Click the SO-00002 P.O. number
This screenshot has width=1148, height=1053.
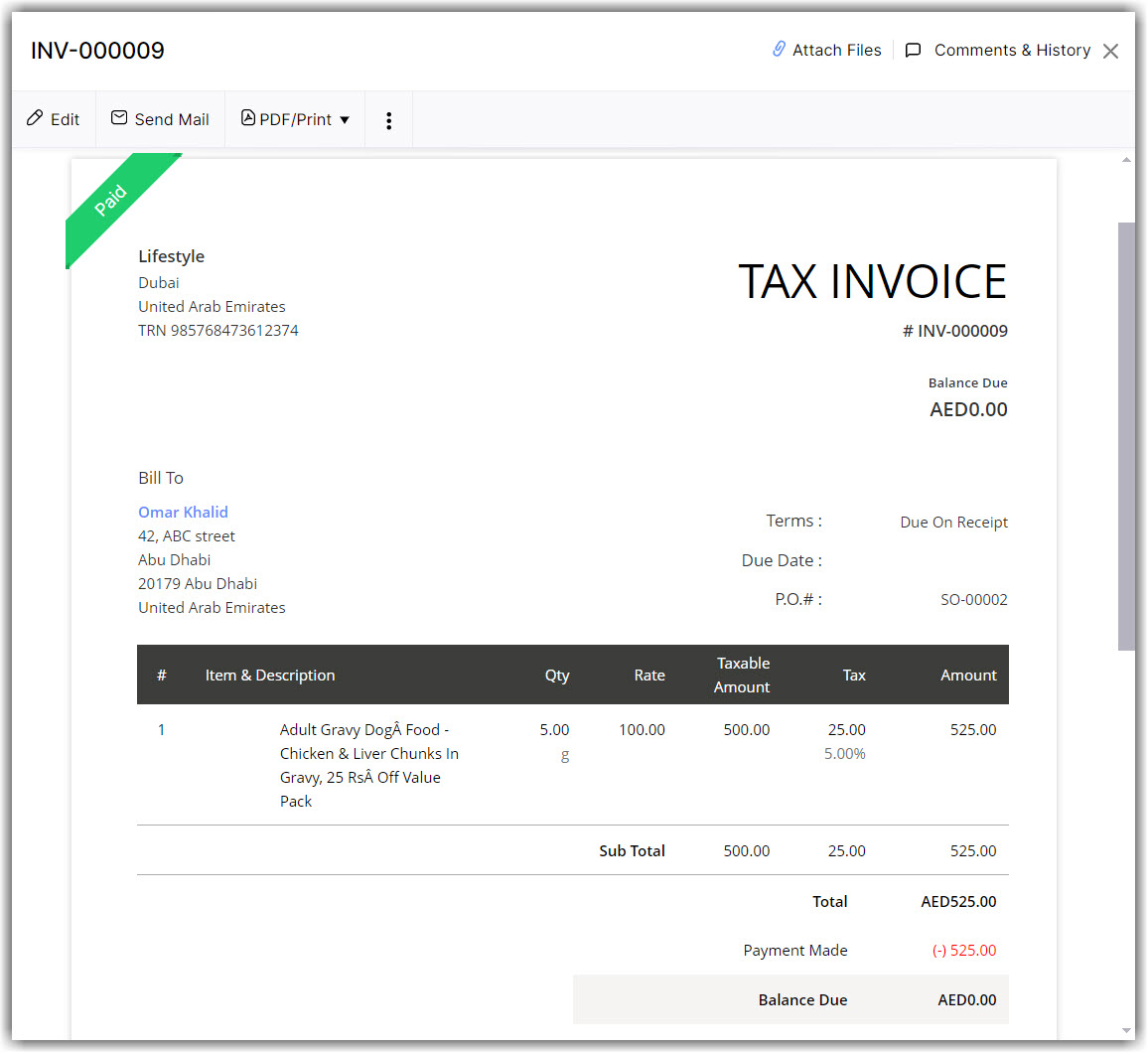pos(973,600)
